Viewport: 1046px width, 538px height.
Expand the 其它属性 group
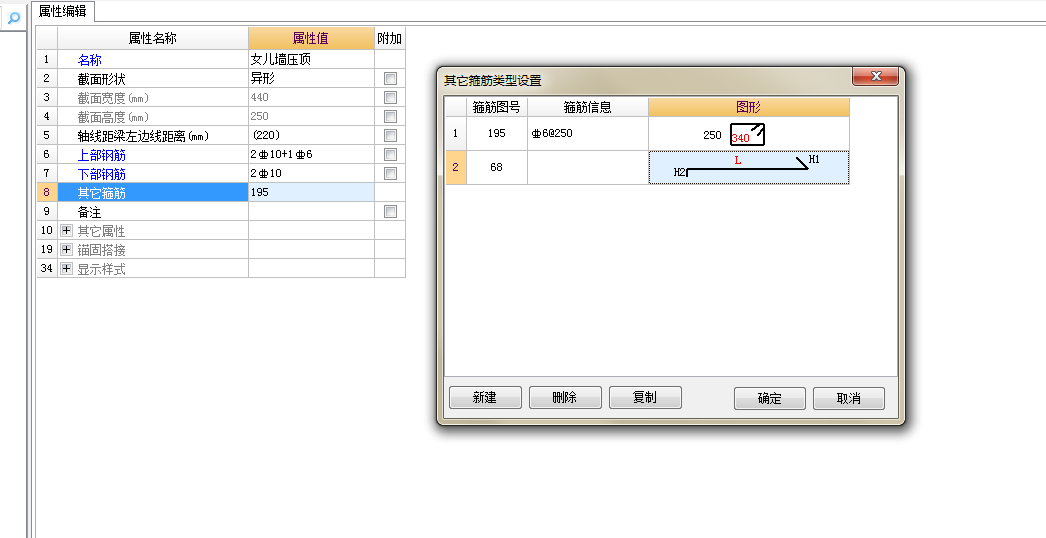pos(66,231)
